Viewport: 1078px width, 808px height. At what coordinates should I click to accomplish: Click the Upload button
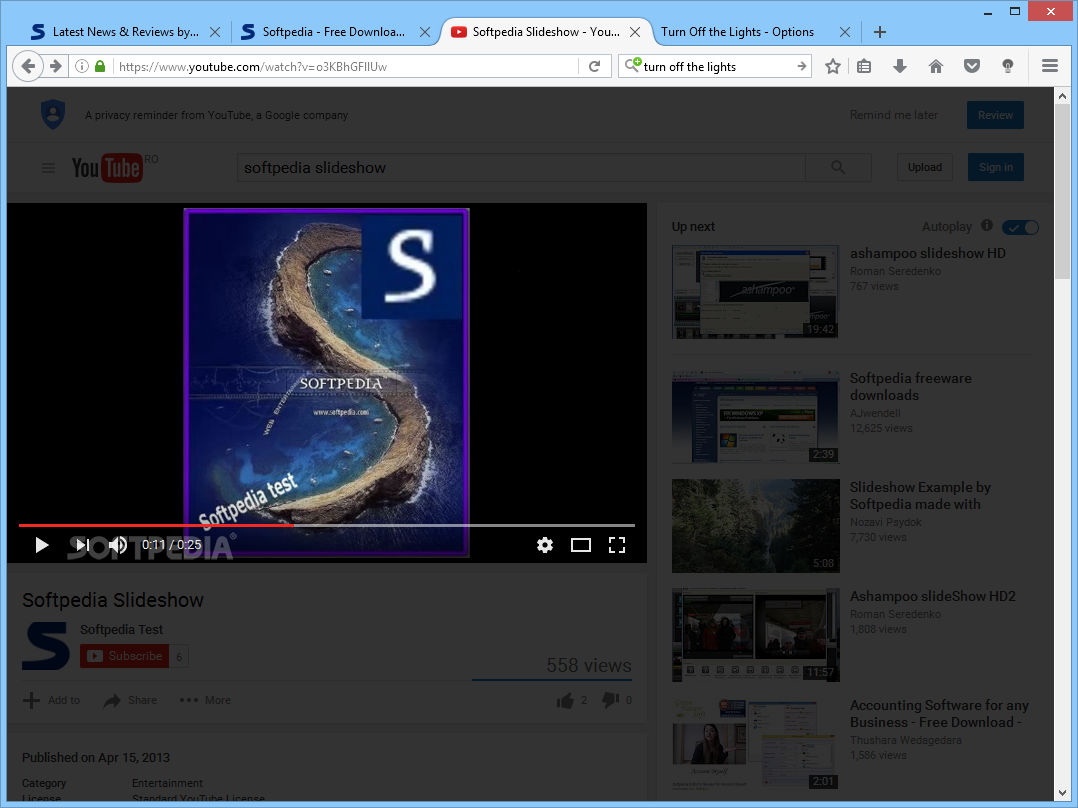[x=925, y=167]
